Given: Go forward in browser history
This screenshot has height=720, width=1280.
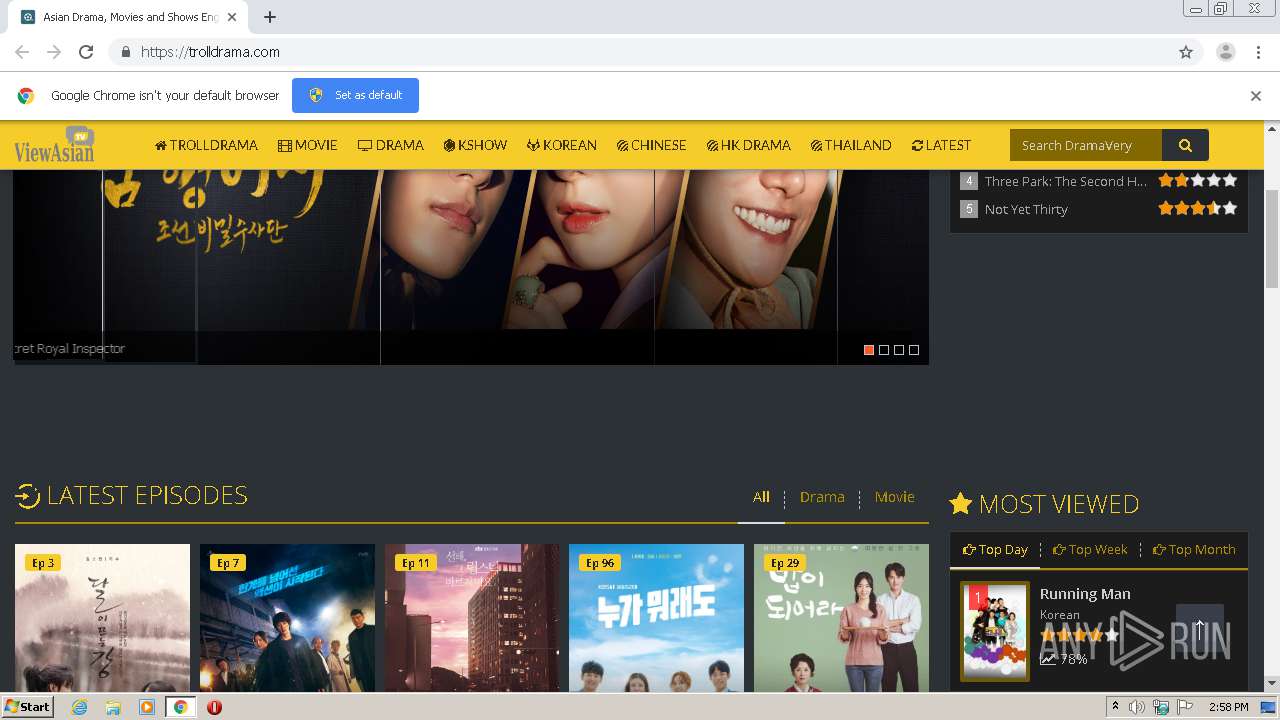Looking at the screenshot, I should 54,52.
